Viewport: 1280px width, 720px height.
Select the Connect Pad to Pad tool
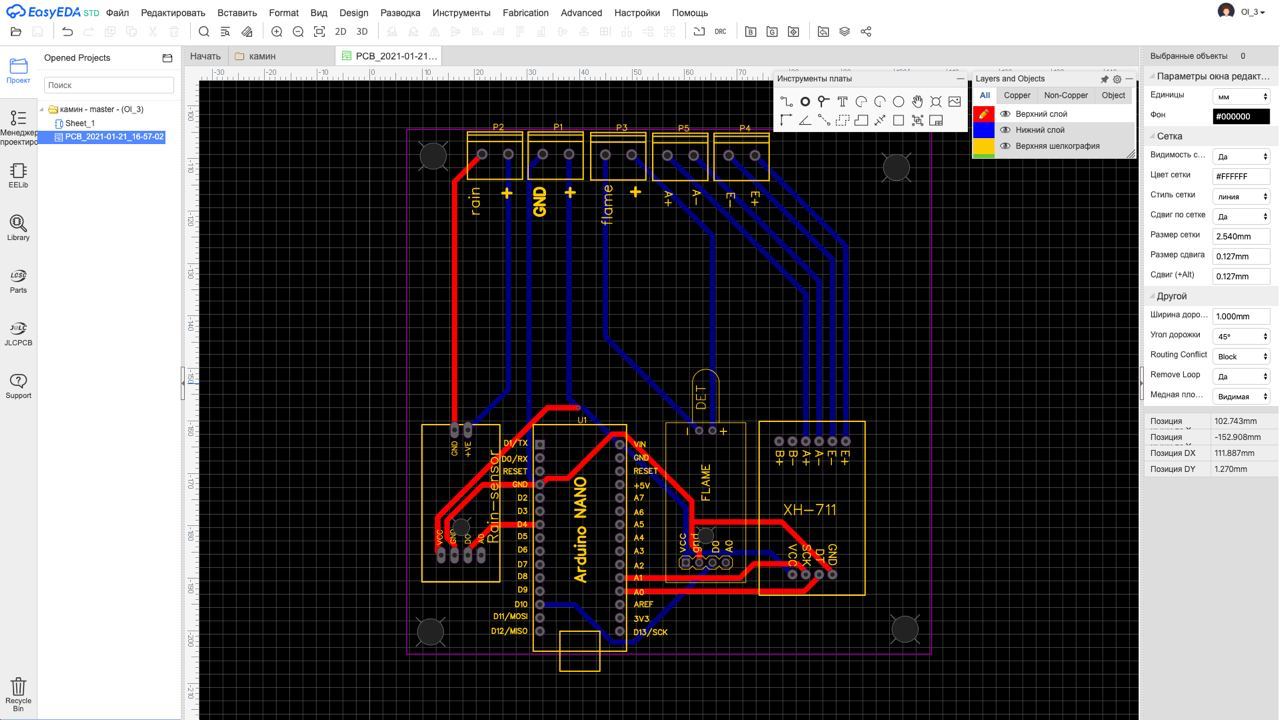tap(823, 120)
